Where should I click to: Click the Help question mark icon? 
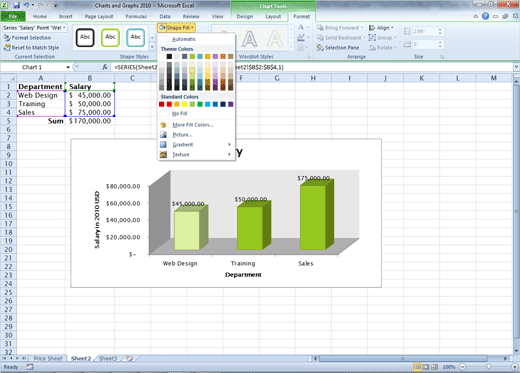(x=485, y=16)
